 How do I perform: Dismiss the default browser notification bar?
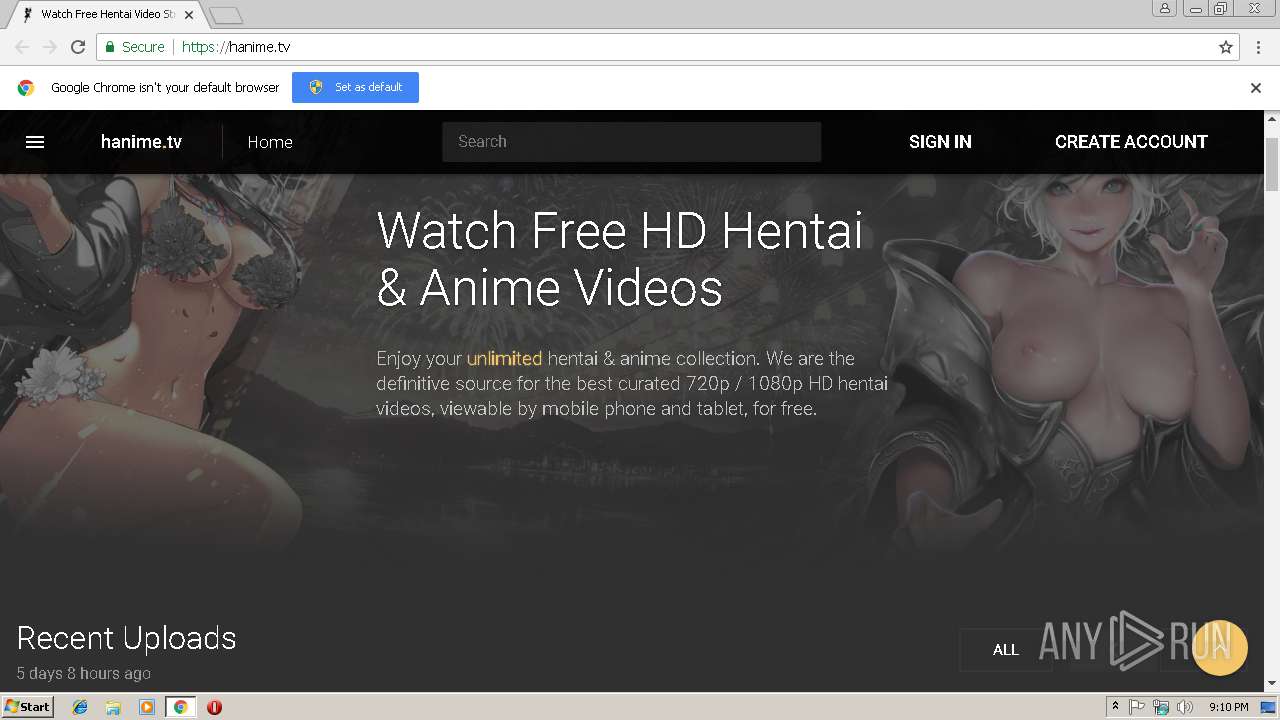point(1256,88)
